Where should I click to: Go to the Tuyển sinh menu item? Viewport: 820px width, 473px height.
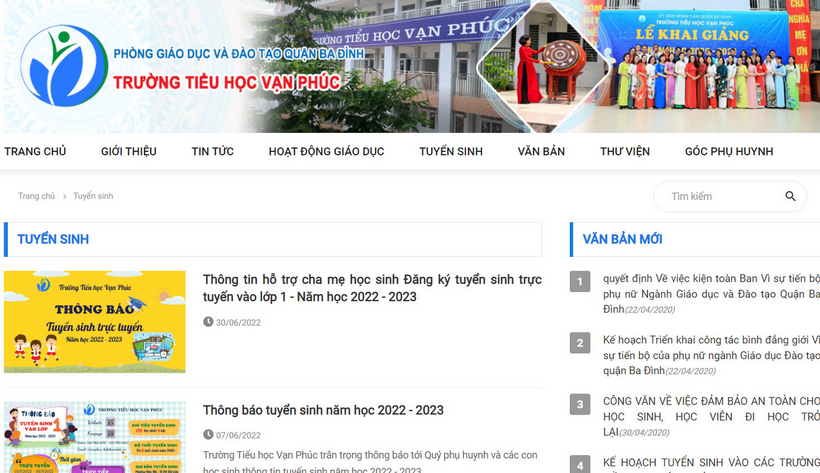(450, 151)
